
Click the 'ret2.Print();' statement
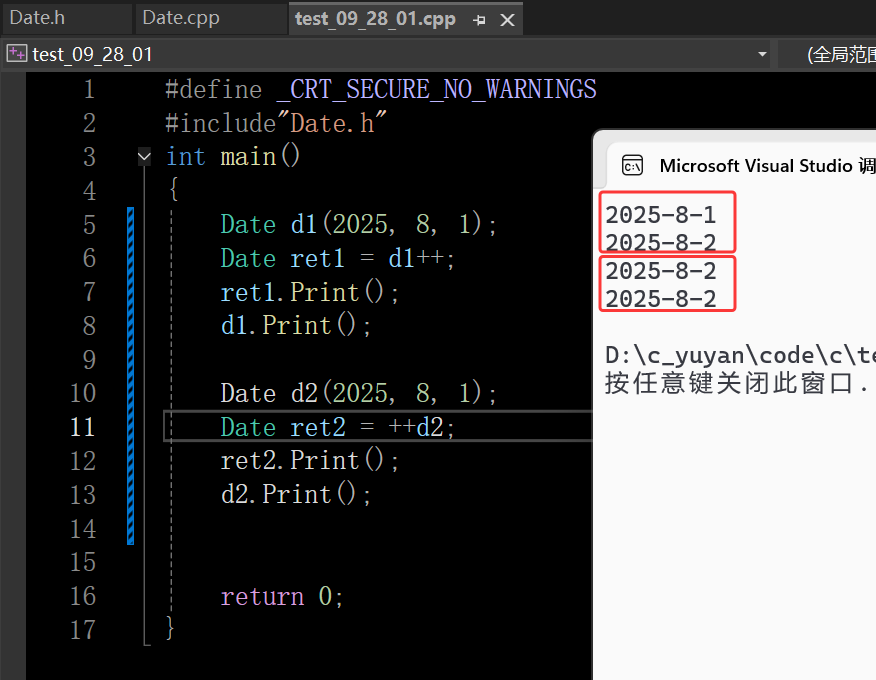coord(310,461)
